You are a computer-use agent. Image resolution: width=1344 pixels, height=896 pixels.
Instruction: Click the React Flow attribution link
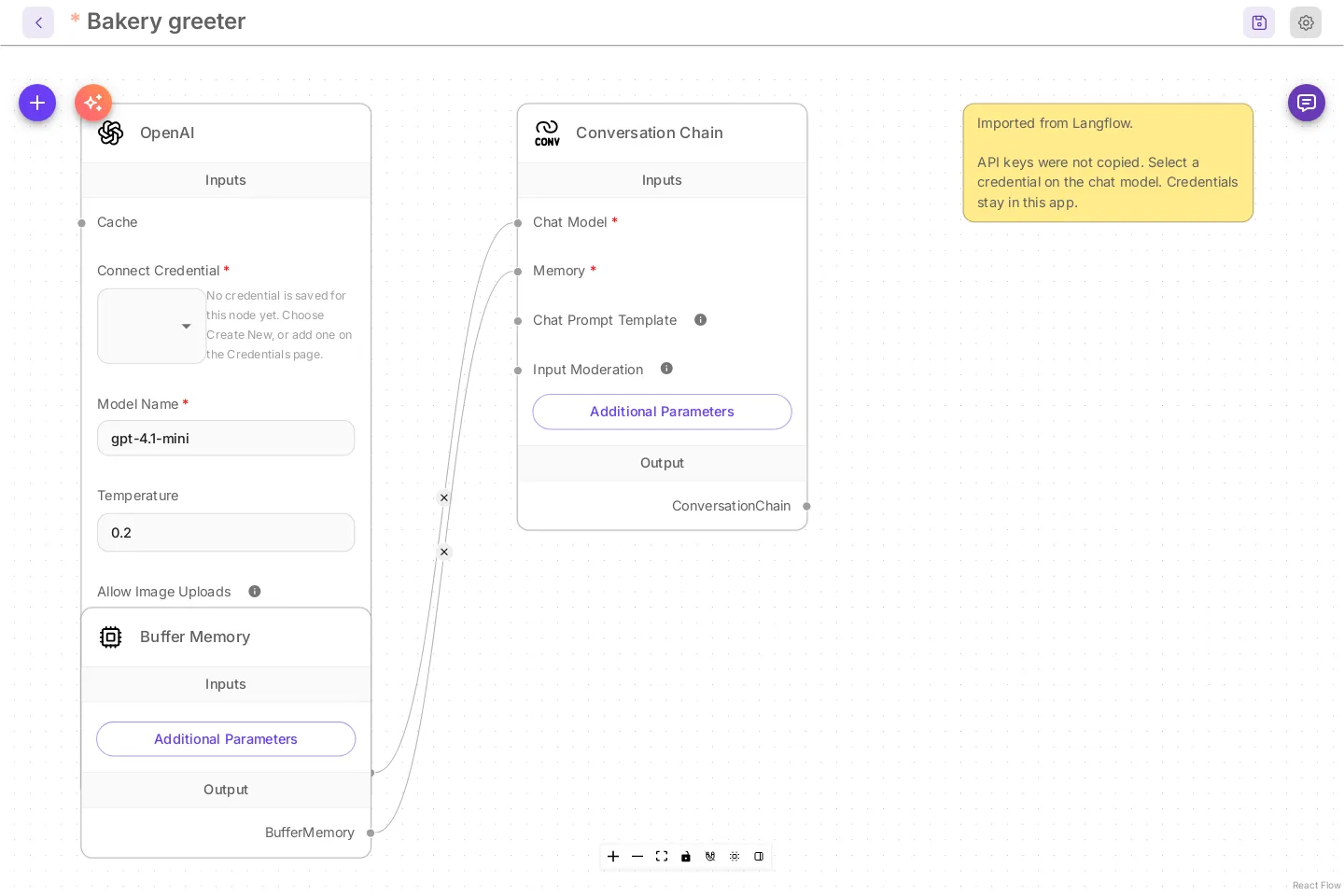(1316, 885)
